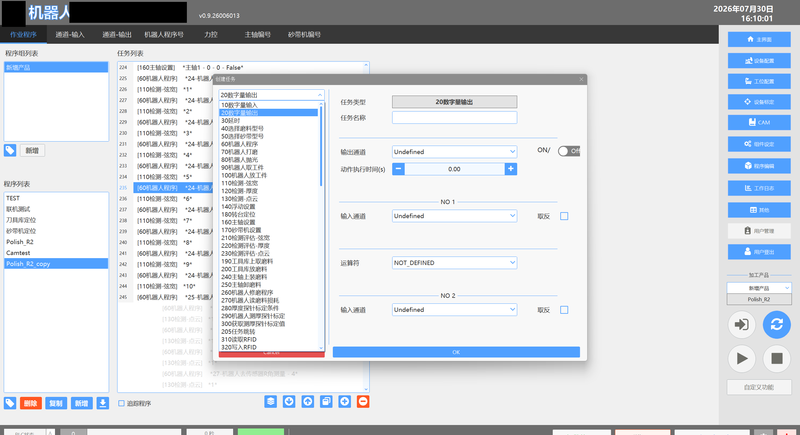Image resolution: width=800 pixels, height=435 pixels.
Task: Open 组件设定 in the right sidebar
Action: click(x=759, y=144)
